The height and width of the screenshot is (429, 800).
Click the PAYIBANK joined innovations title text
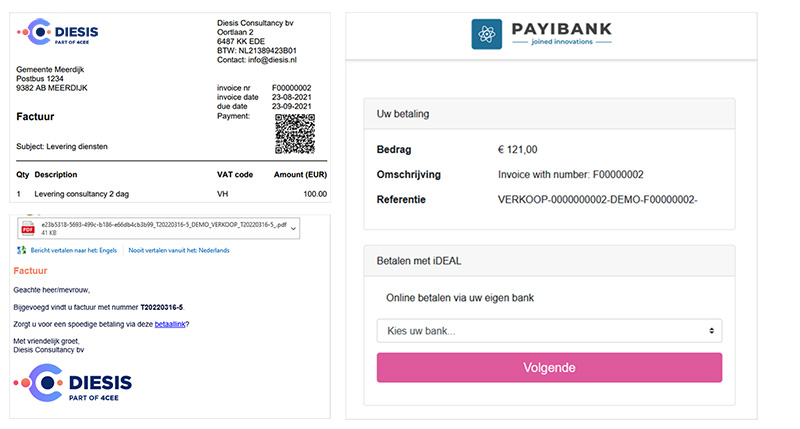562,34
